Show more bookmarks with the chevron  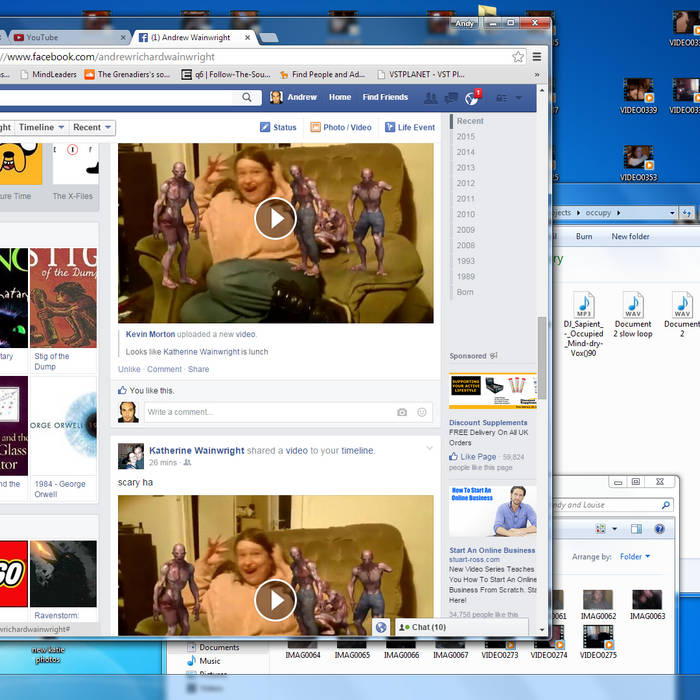(x=537, y=75)
